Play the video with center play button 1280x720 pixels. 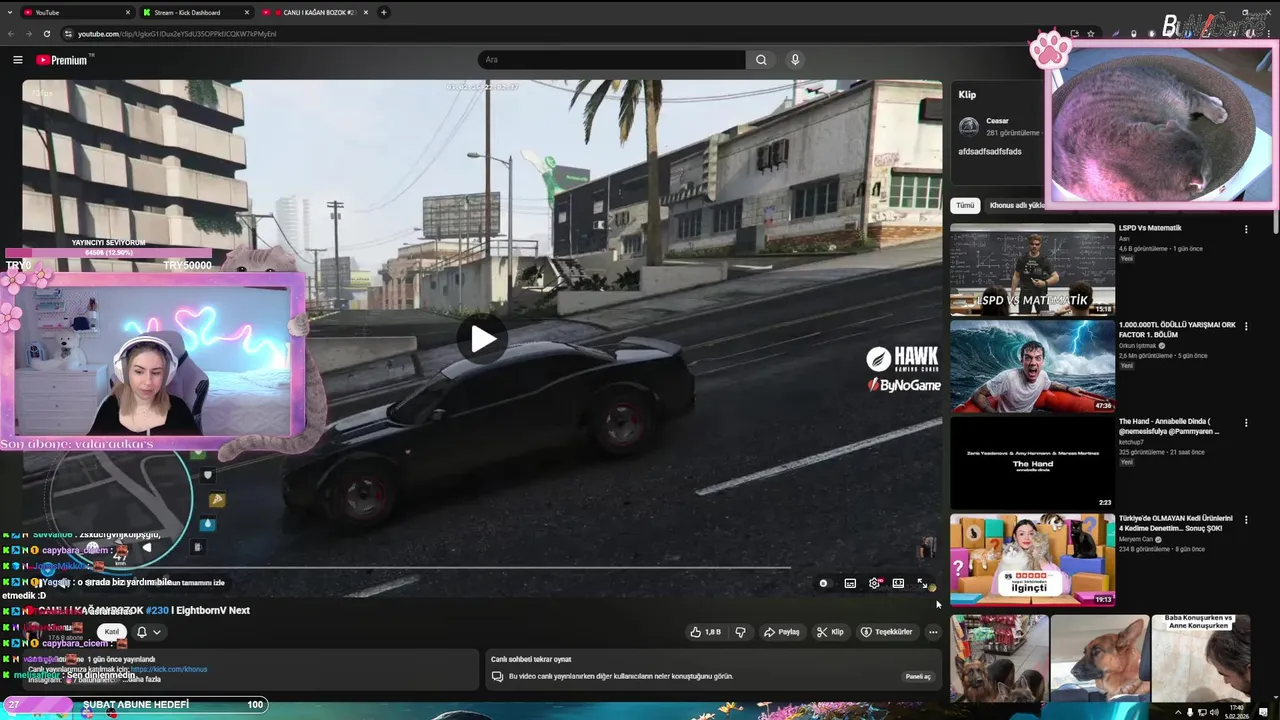coord(483,338)
